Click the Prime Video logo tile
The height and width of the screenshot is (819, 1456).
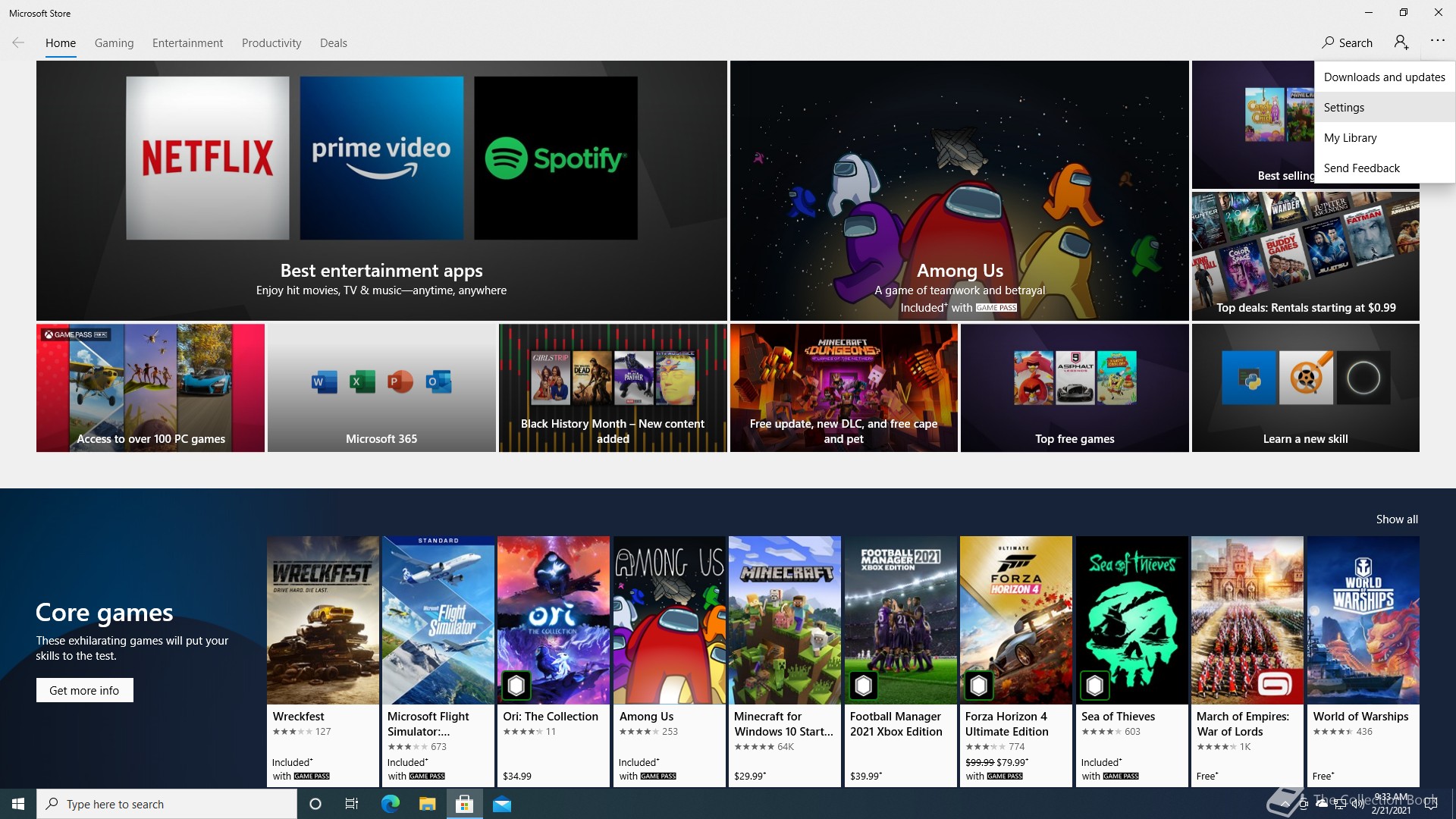point(381,158)
